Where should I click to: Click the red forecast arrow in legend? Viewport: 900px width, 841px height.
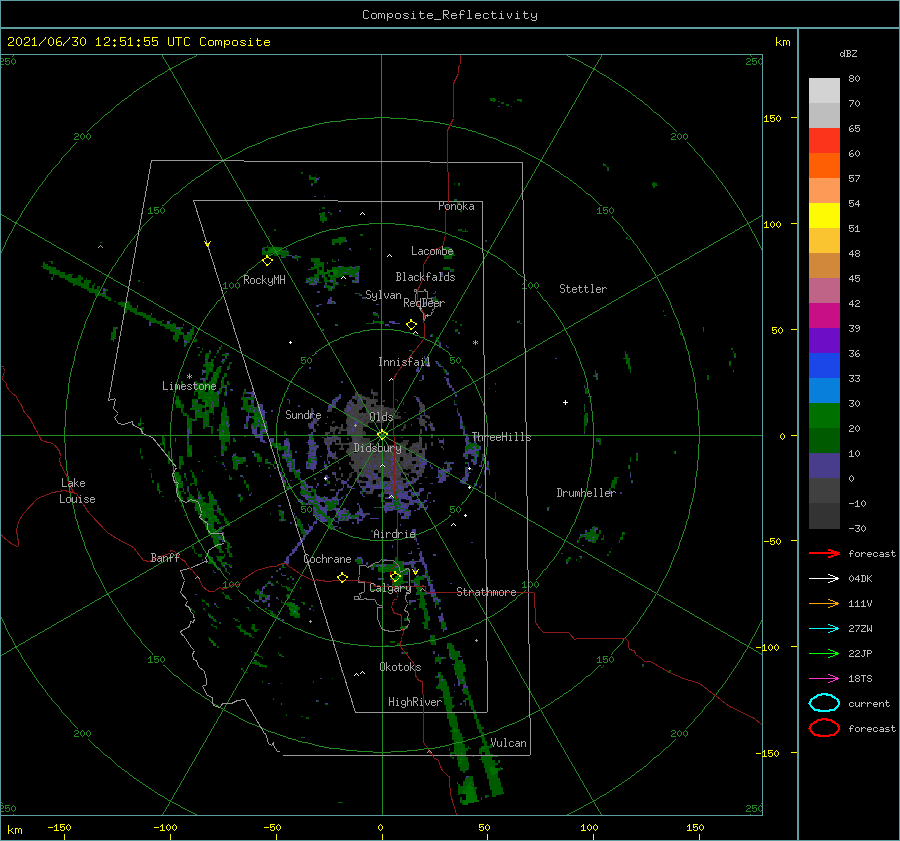[824, 553]
